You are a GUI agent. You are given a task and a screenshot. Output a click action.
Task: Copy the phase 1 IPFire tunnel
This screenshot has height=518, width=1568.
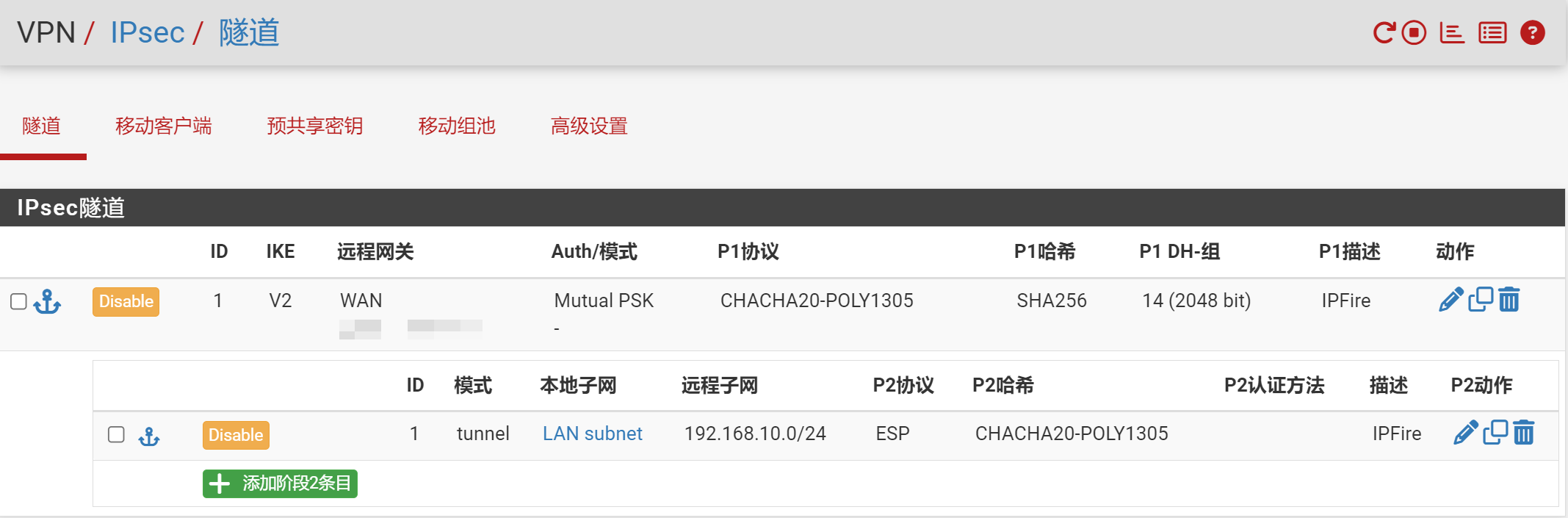pyautogui.click(x=1481, y=300)
